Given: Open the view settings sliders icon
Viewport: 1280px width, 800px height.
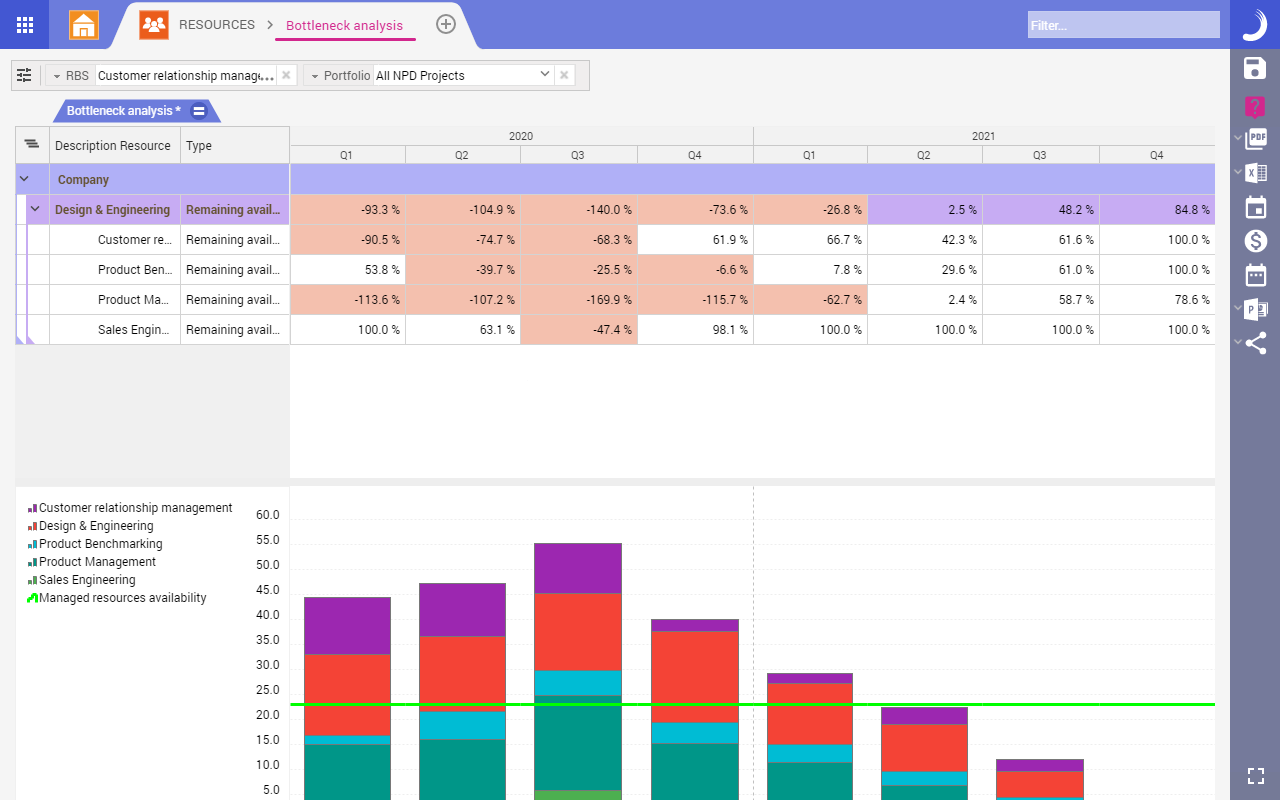Looking at the screenshot, I should point(24,74).
